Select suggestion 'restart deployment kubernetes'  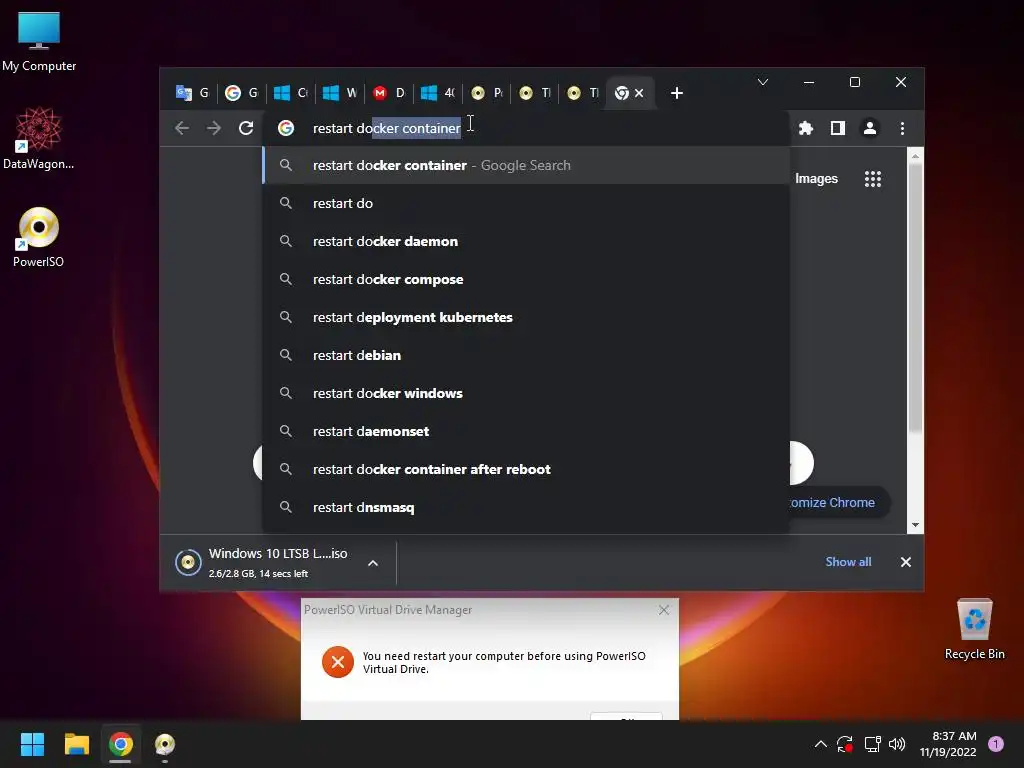[x=526, y=317]
